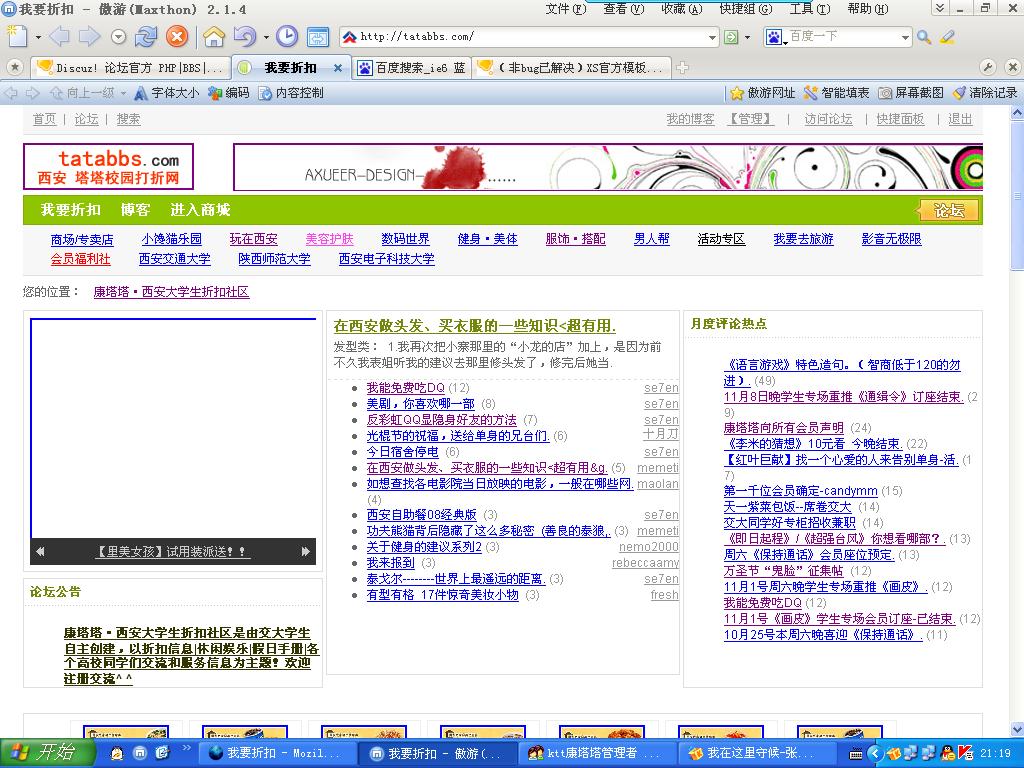This screenshot has height=768, width=1024.
Task: Expand the undo closed tab dropdown arrow
Action: pos(266,37)
